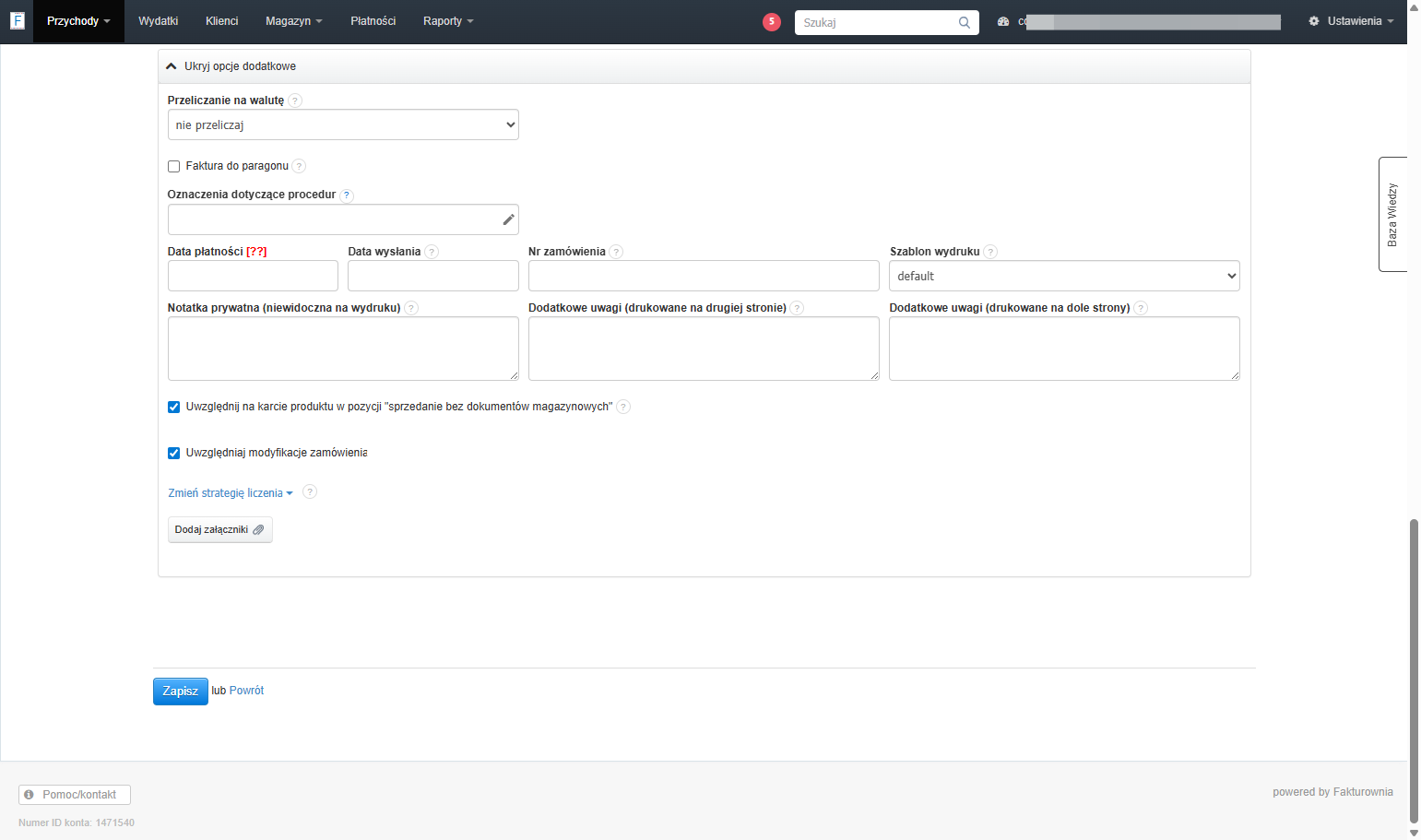Image resolution: width=1421 pixels, height=840 pixels.
Task: Click the Powrót link
Action: [x=246, y=691]
